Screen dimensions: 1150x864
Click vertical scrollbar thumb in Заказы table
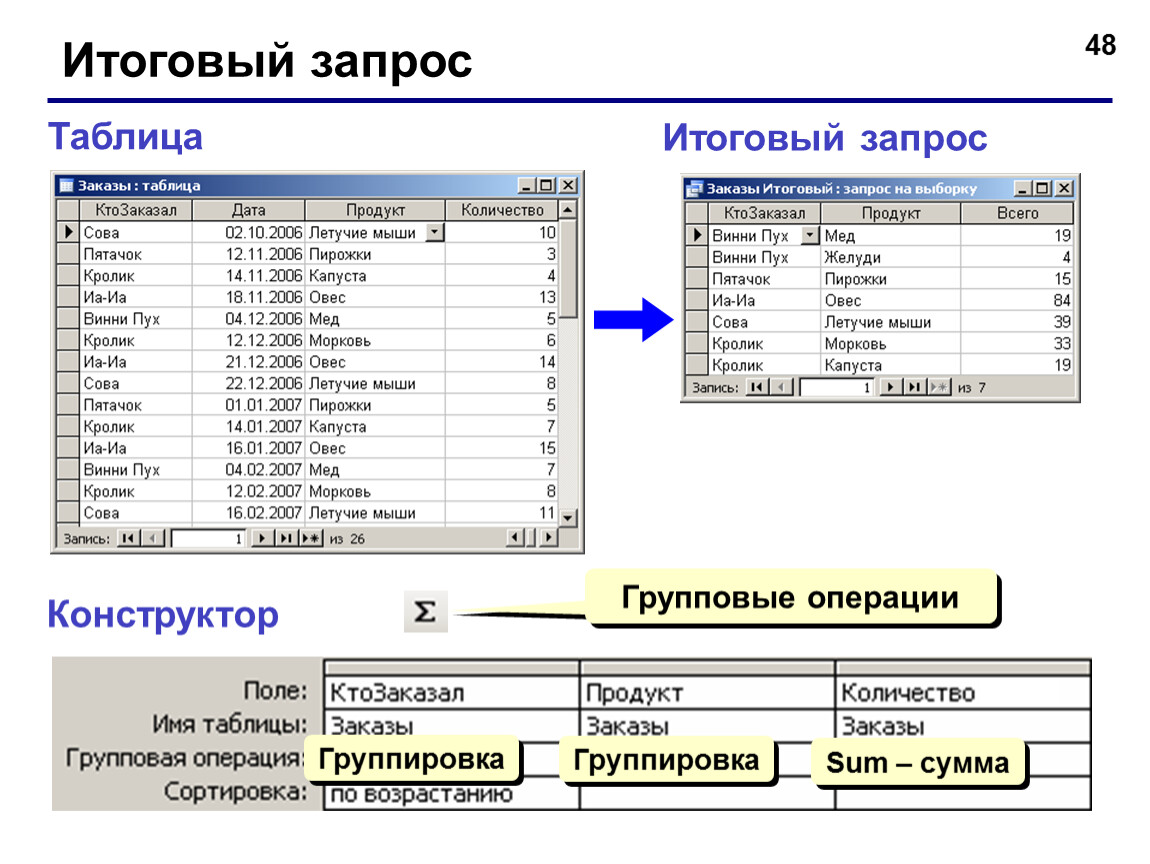pos(568,268)
